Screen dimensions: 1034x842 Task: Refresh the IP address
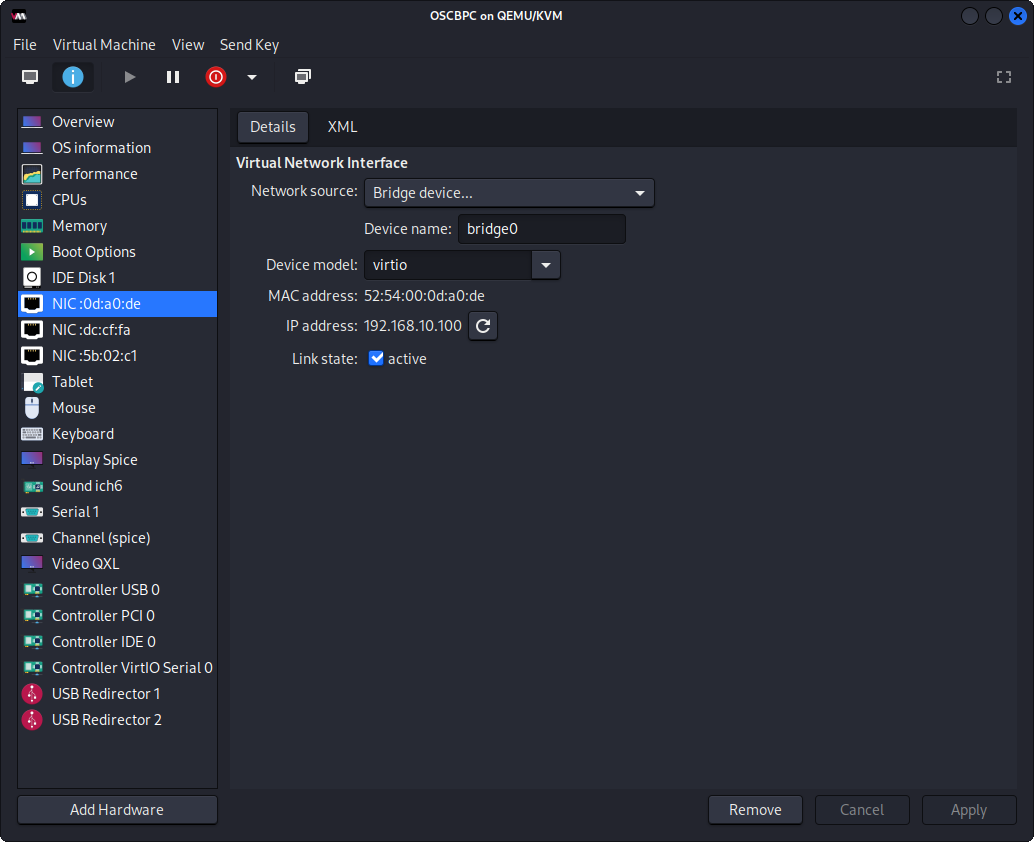tap(483, 326)
